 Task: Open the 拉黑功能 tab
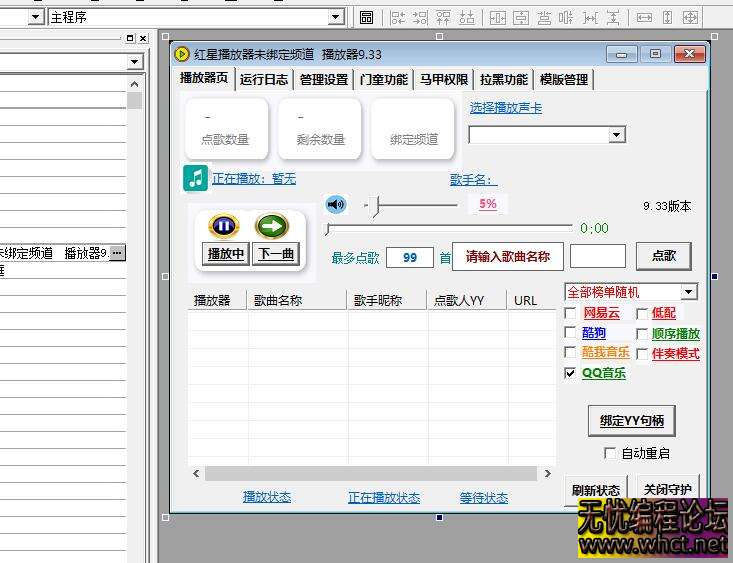503,80
